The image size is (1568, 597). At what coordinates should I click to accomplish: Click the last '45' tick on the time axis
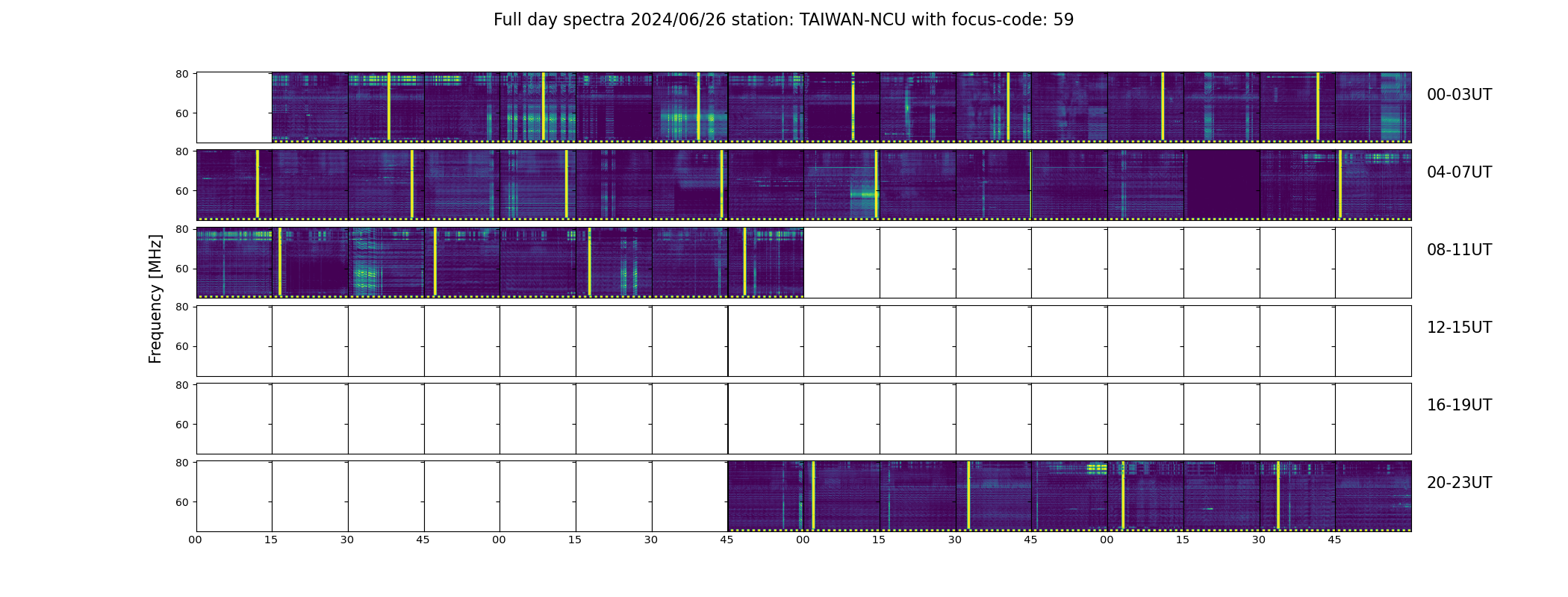click(x=1334, y=540)
